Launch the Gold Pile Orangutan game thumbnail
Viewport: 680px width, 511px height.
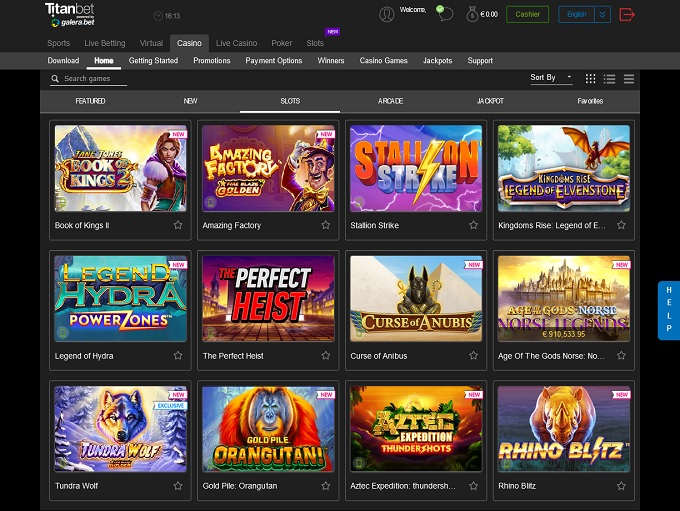(x=268, y=428)
